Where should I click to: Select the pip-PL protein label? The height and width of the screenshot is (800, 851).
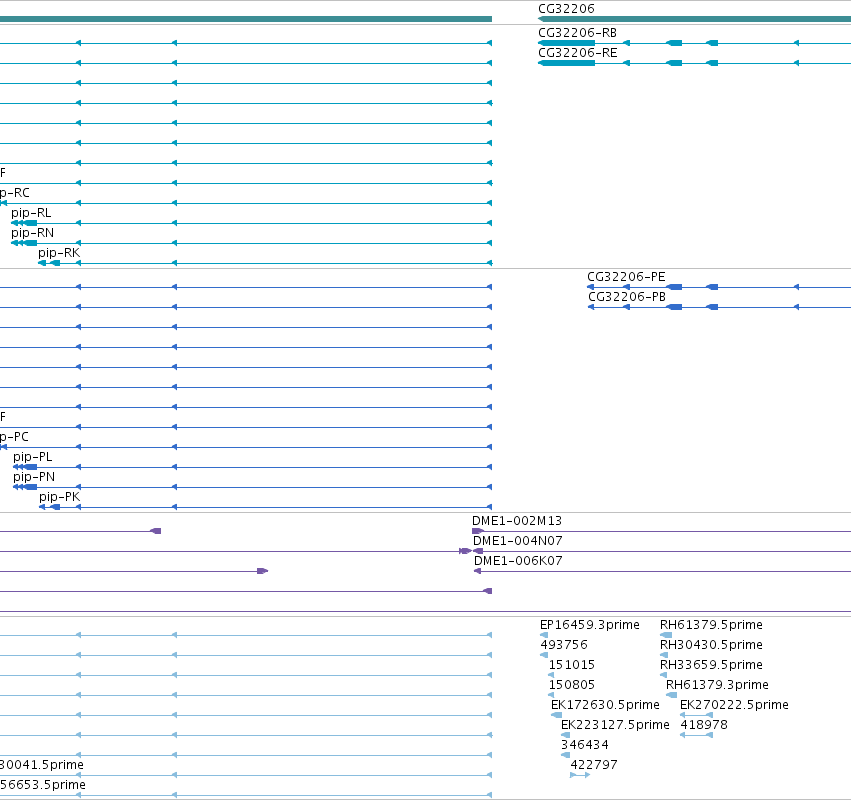33,457
